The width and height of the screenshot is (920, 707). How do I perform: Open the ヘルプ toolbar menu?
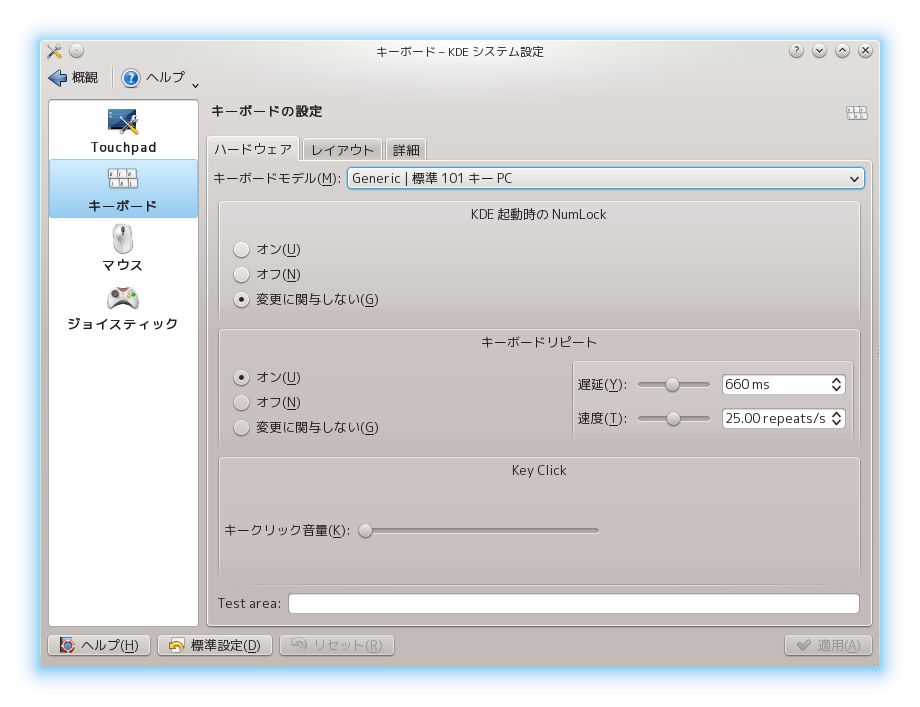[x=154, y=77]
